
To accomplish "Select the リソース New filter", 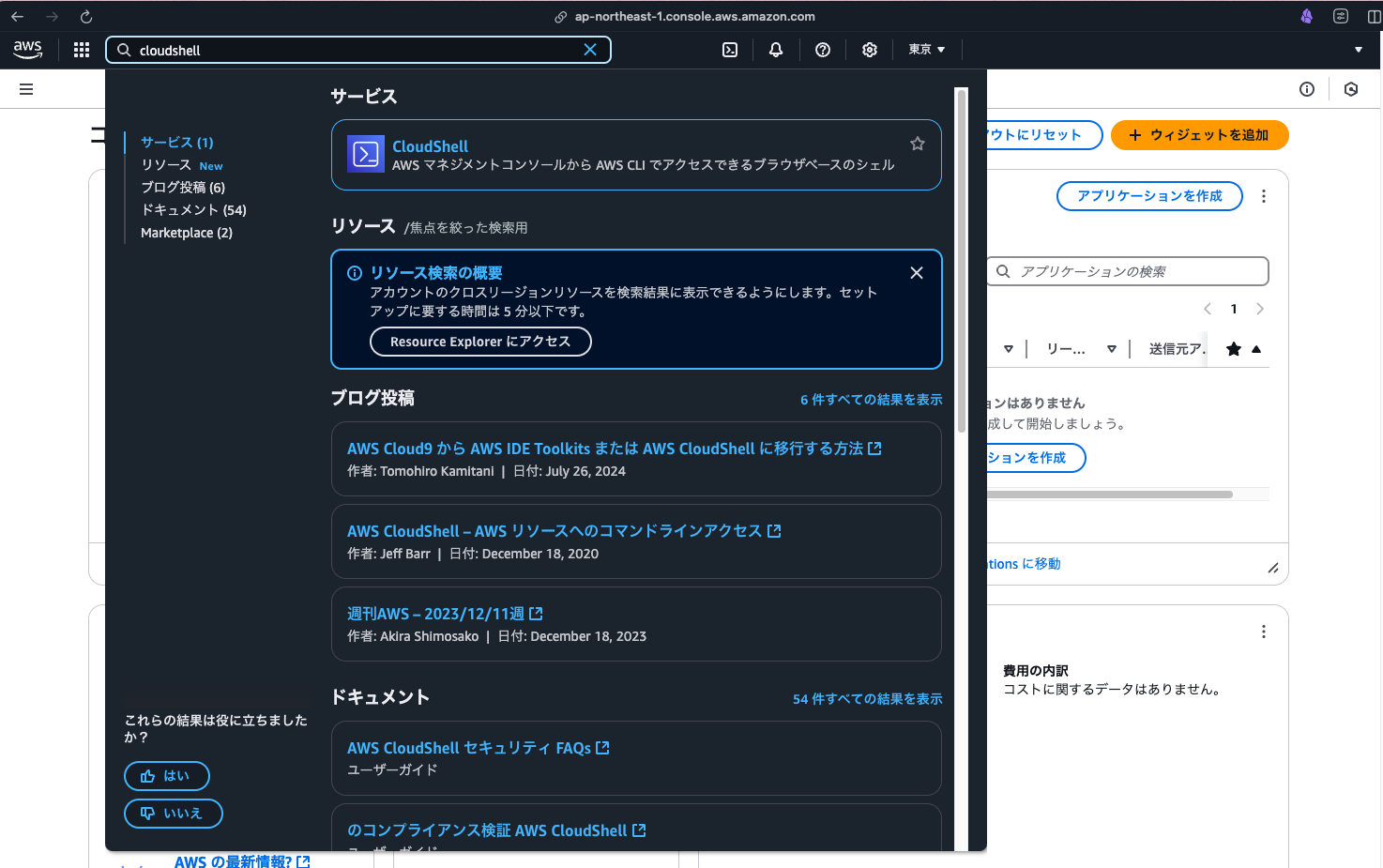I will [182, 165].
